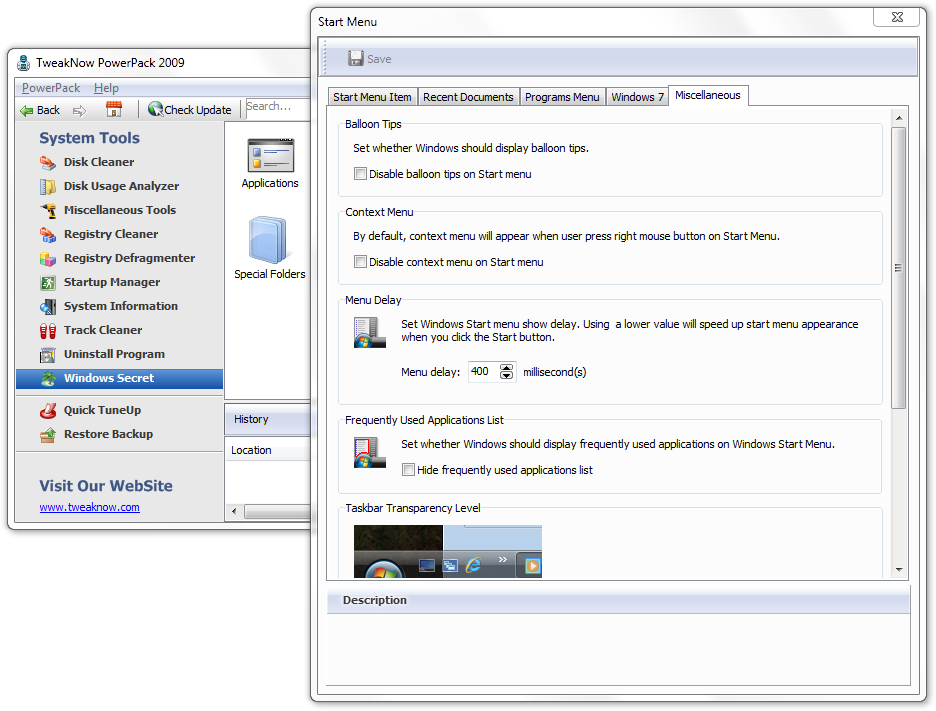Click the Quick TuneUp icon
Viewport: 936px width, 711px height.
48,411
